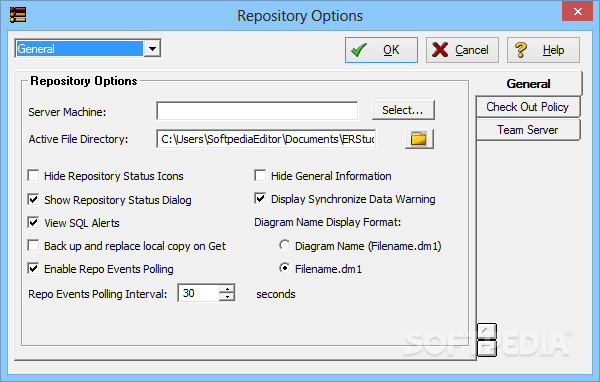Image resolution: width=600 pixels, height=382 pixels.
Task: Click the 'Repository Options' group box heading
Action: pos(84,81)
